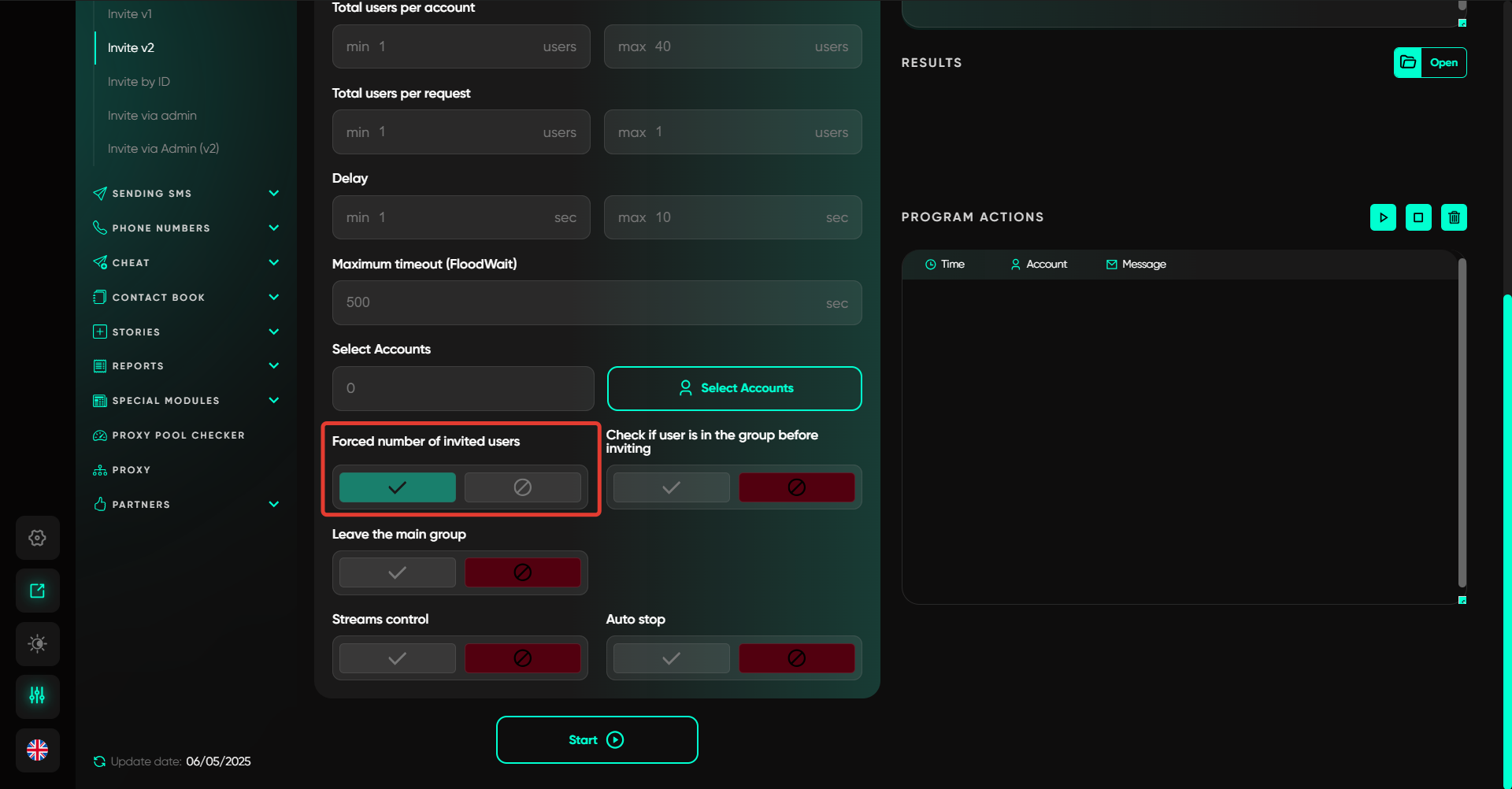Click the Maximum timeout FloodWait input field
This screenshot has height=789, width=1512.
583,303
